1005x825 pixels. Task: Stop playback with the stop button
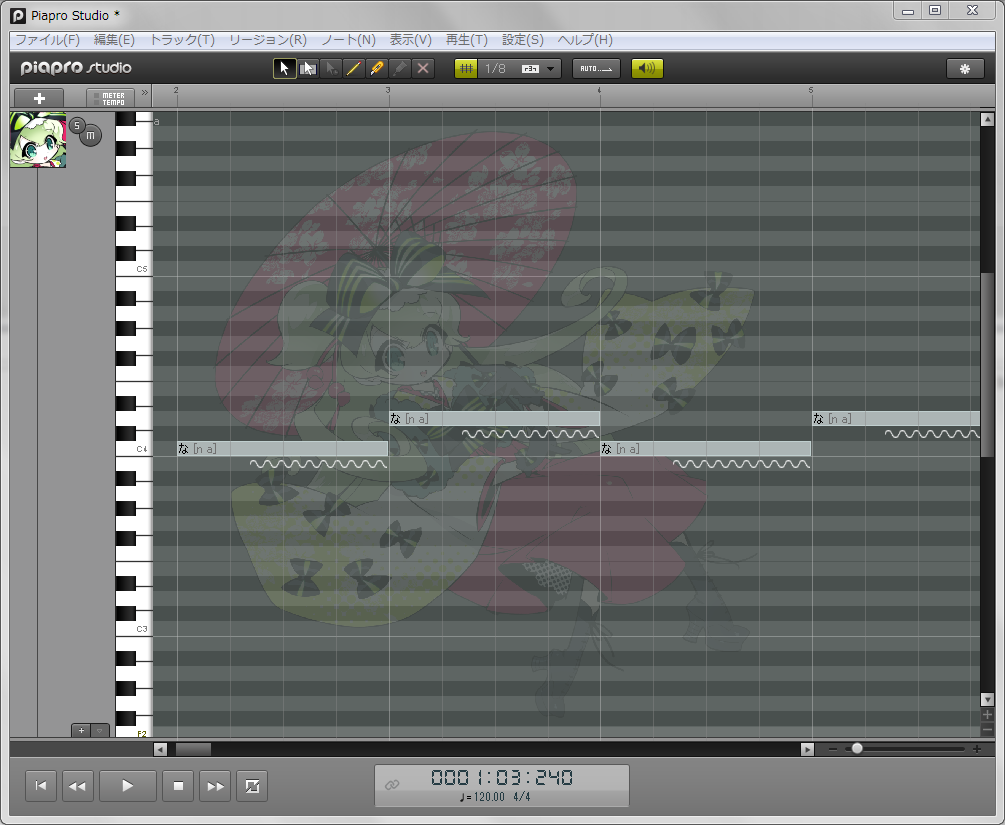click(x=178, y=786)
